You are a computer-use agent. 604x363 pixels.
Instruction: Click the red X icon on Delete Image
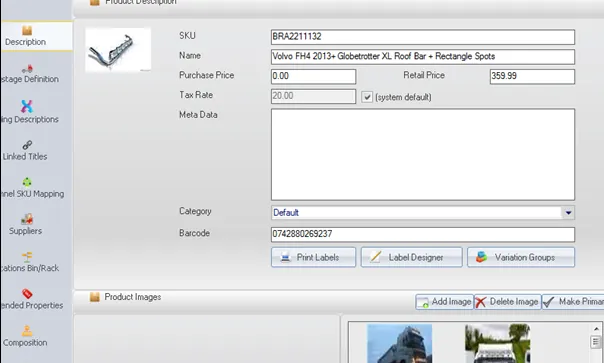(480, 302)
